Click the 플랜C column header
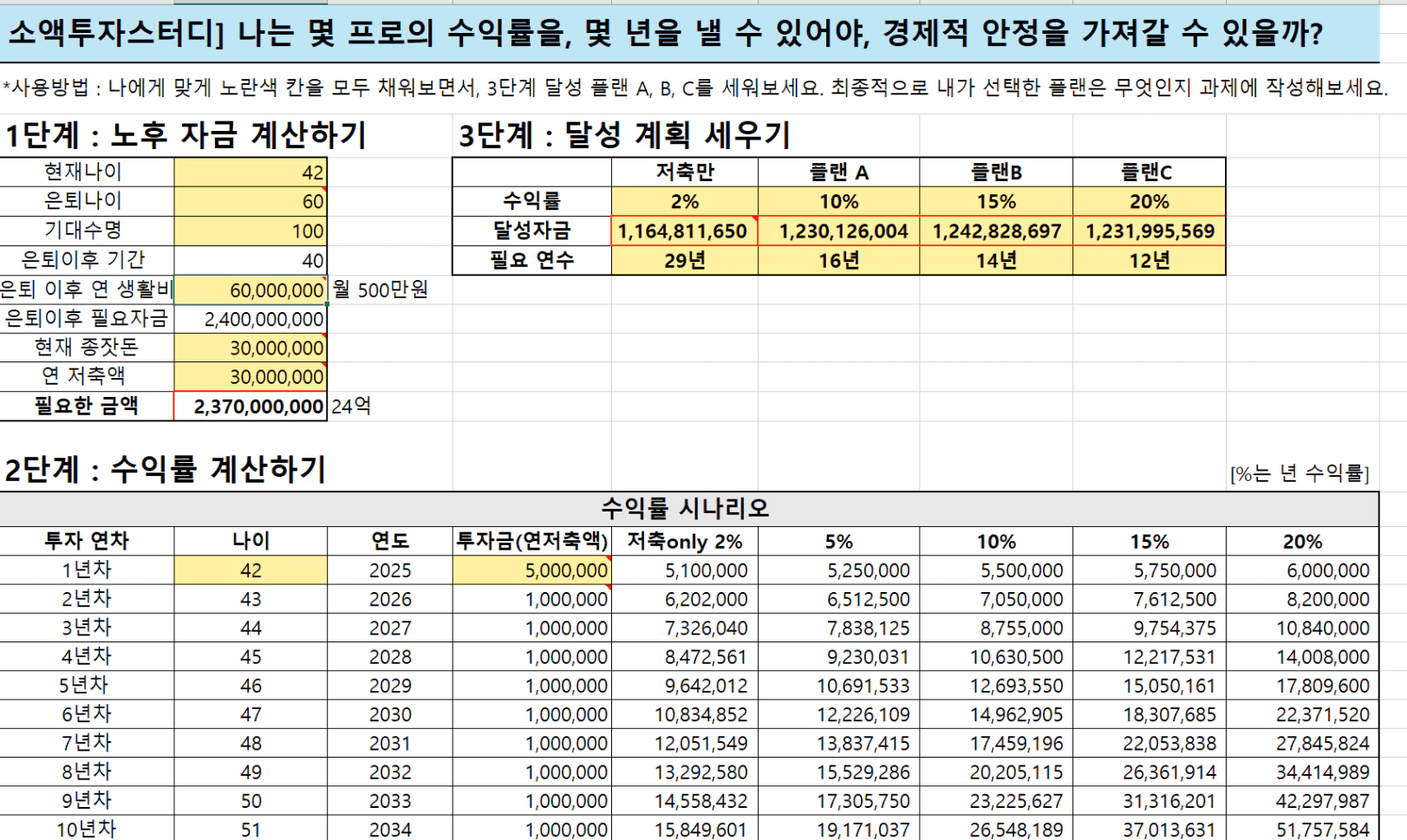The width and height of the screenshot is (1407, 840). (x=1150, y=172)
